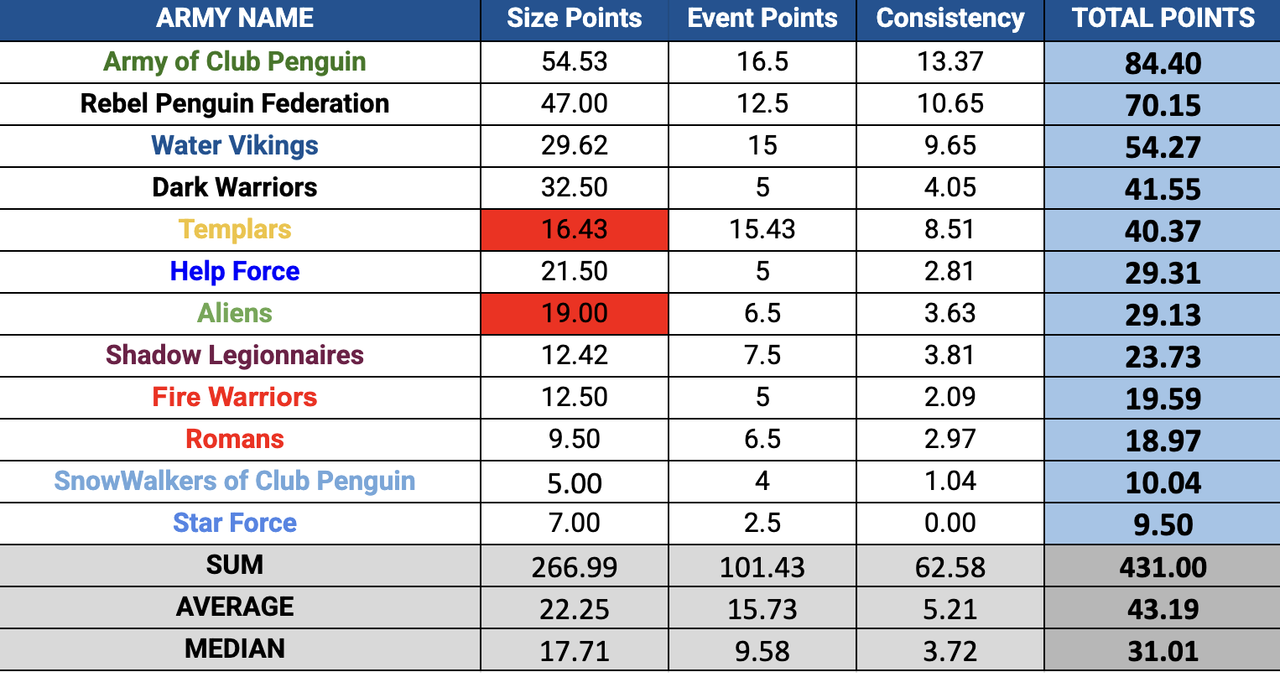The width and height of the screenshot is (1280, 673).
Task: Select the TOTAL POINTS header cell
Action: click(1162, 19)
